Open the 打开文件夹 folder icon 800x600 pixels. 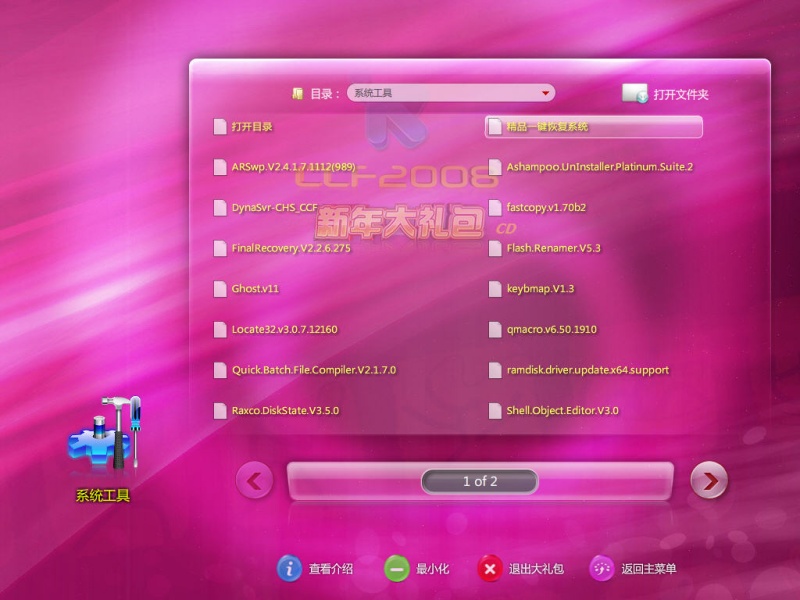634,94
